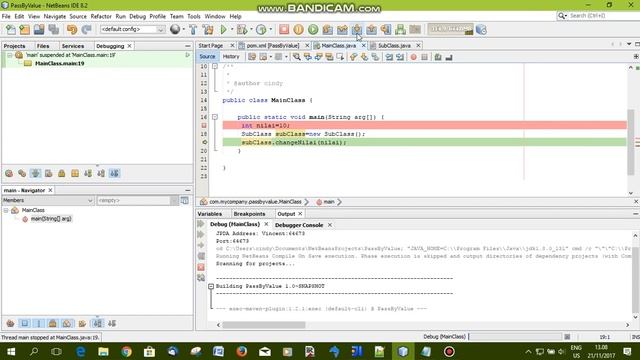The width and height of the screenshot is (640, 360).
Task: Stop the build with the red icon in Output
Action: (201, 267)
